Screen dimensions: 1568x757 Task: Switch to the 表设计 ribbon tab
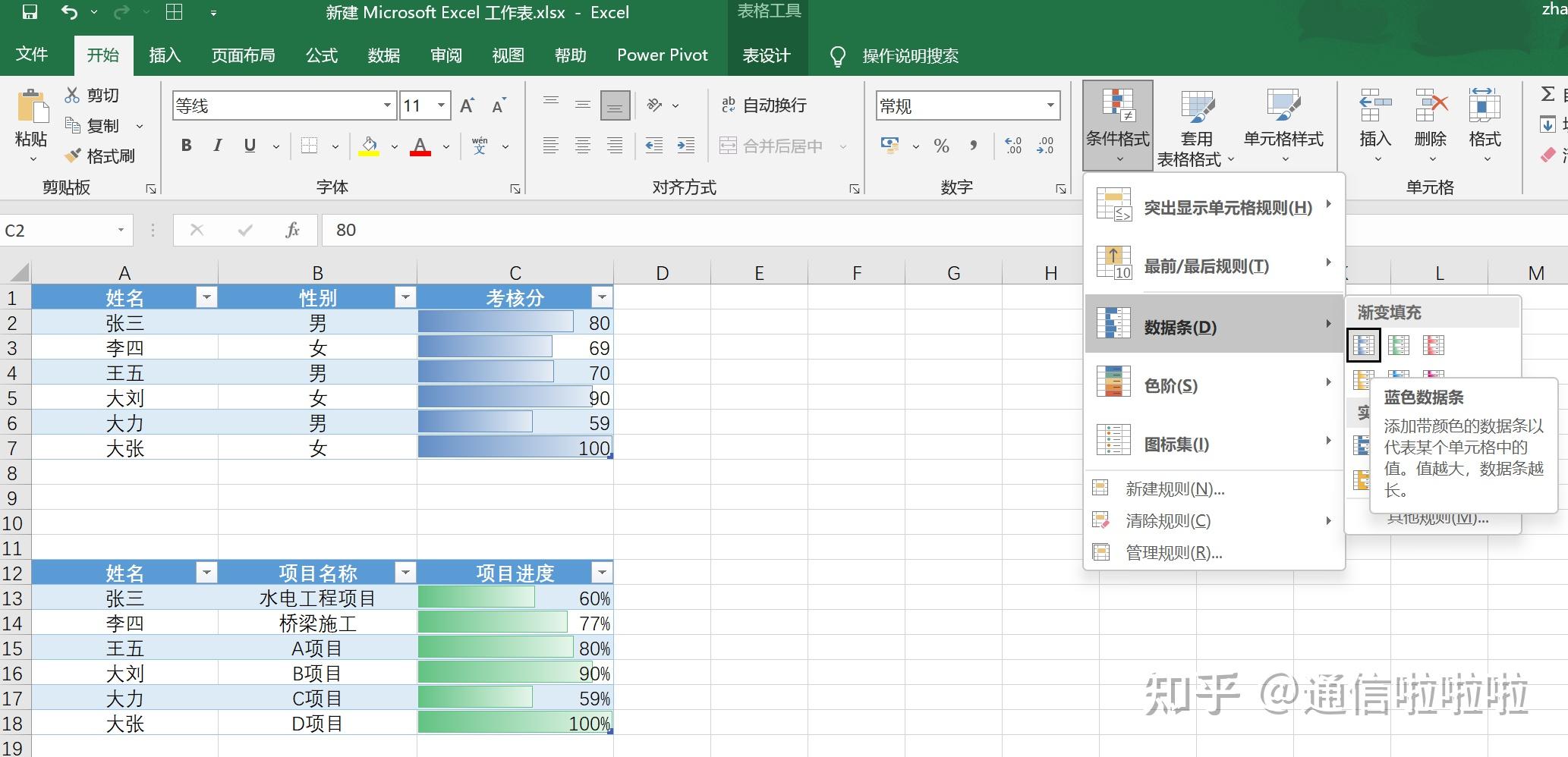[x=767, y=55]
